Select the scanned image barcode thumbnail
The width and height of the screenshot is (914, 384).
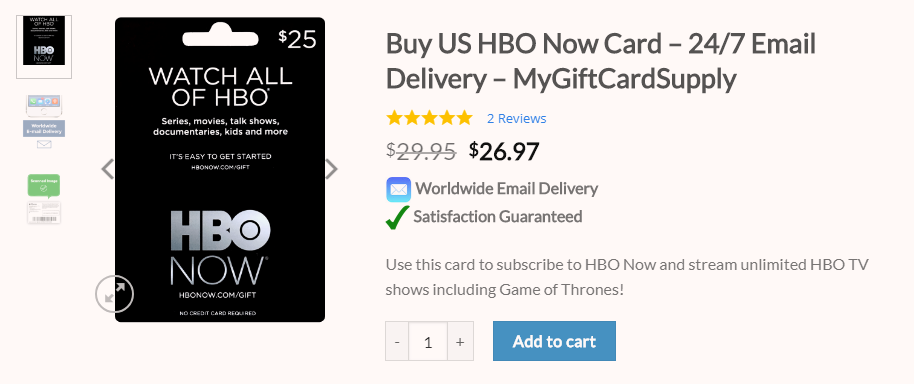pos(44,199)
